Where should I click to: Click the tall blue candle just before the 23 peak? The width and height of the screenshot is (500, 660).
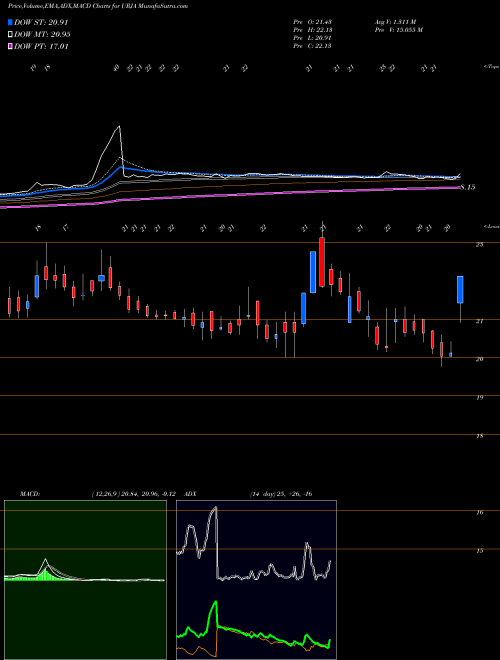[x=313, y=272]
